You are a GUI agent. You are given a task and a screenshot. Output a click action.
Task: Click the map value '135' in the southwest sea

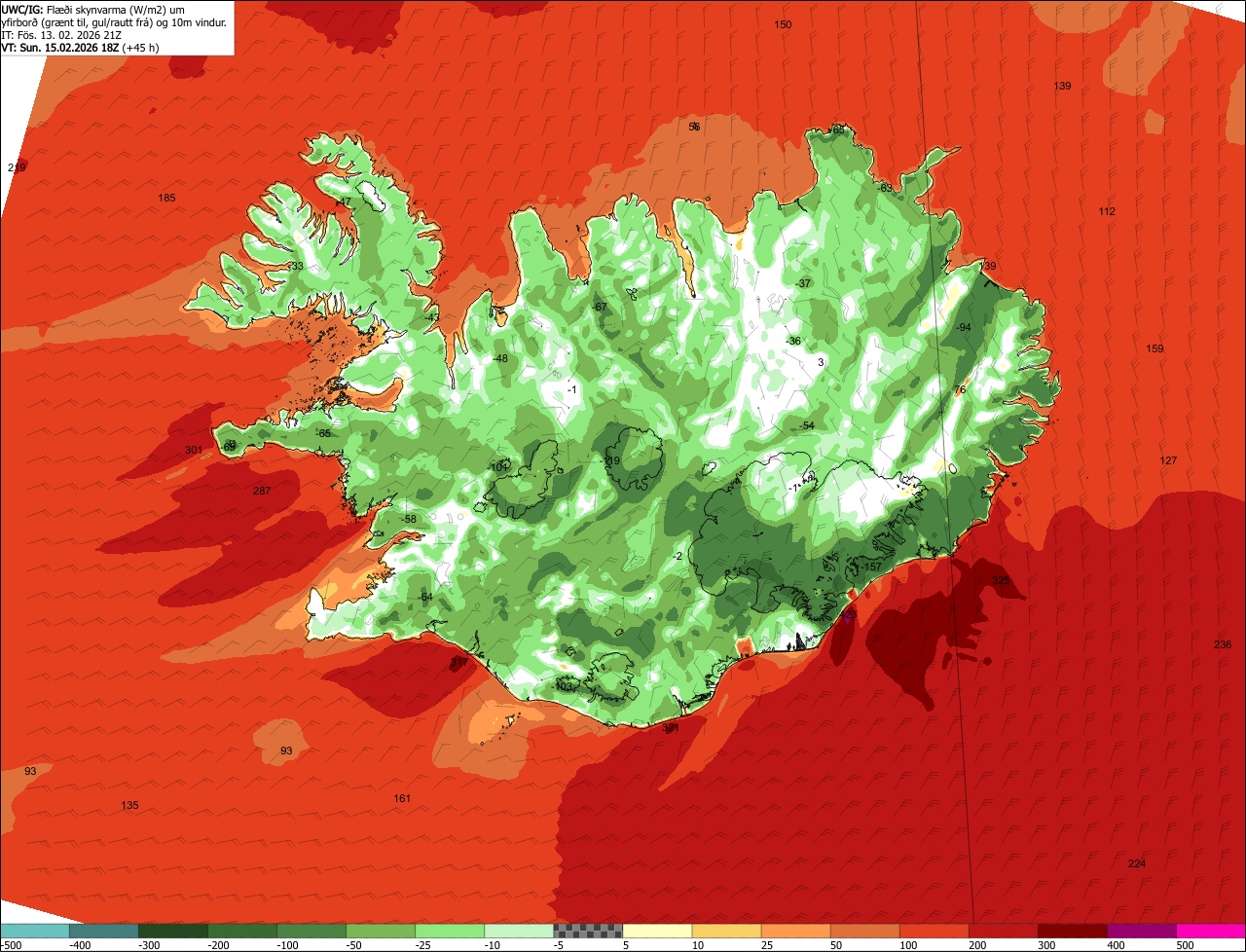tap(129, 806)
